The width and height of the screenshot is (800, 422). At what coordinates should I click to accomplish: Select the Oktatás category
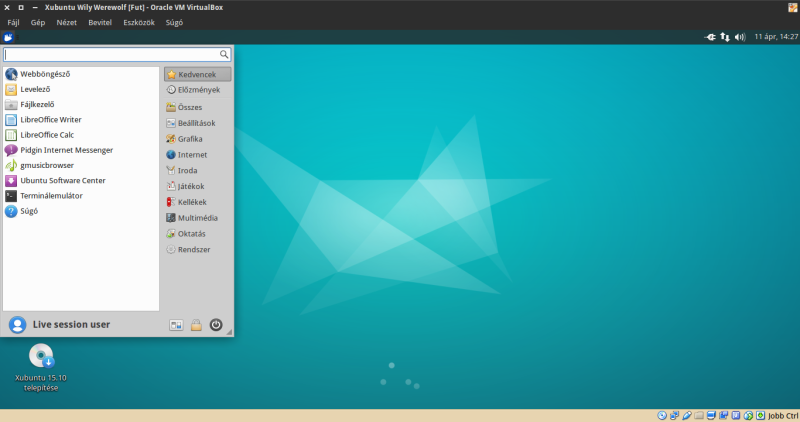[197, 234]
